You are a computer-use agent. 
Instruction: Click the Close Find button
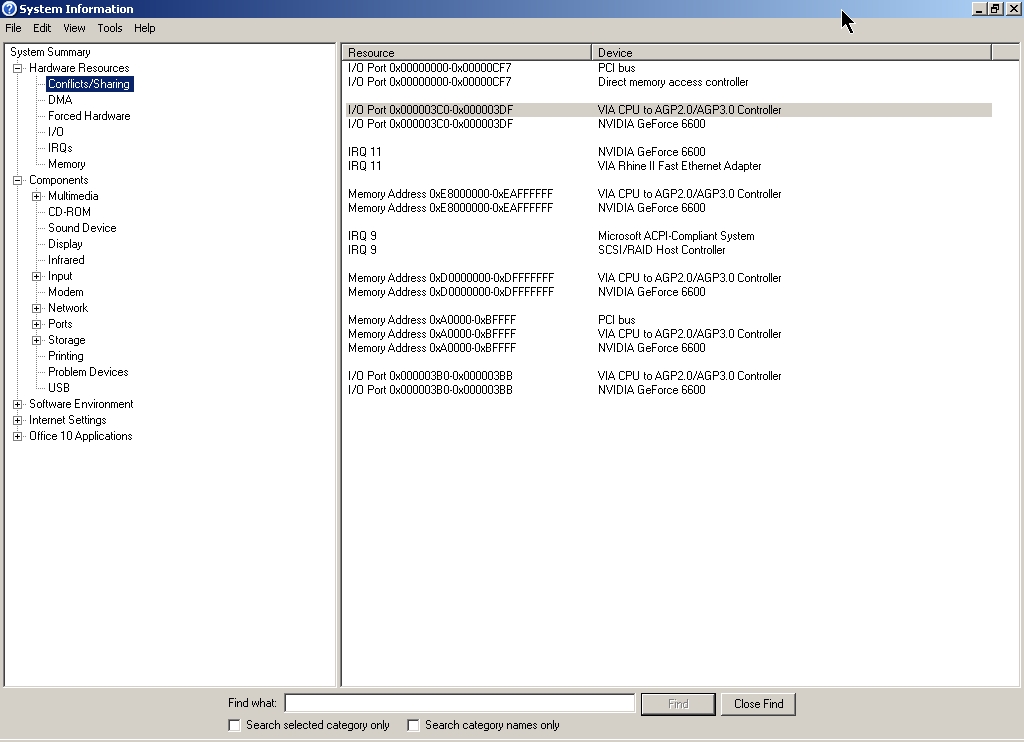coord(758,704)
